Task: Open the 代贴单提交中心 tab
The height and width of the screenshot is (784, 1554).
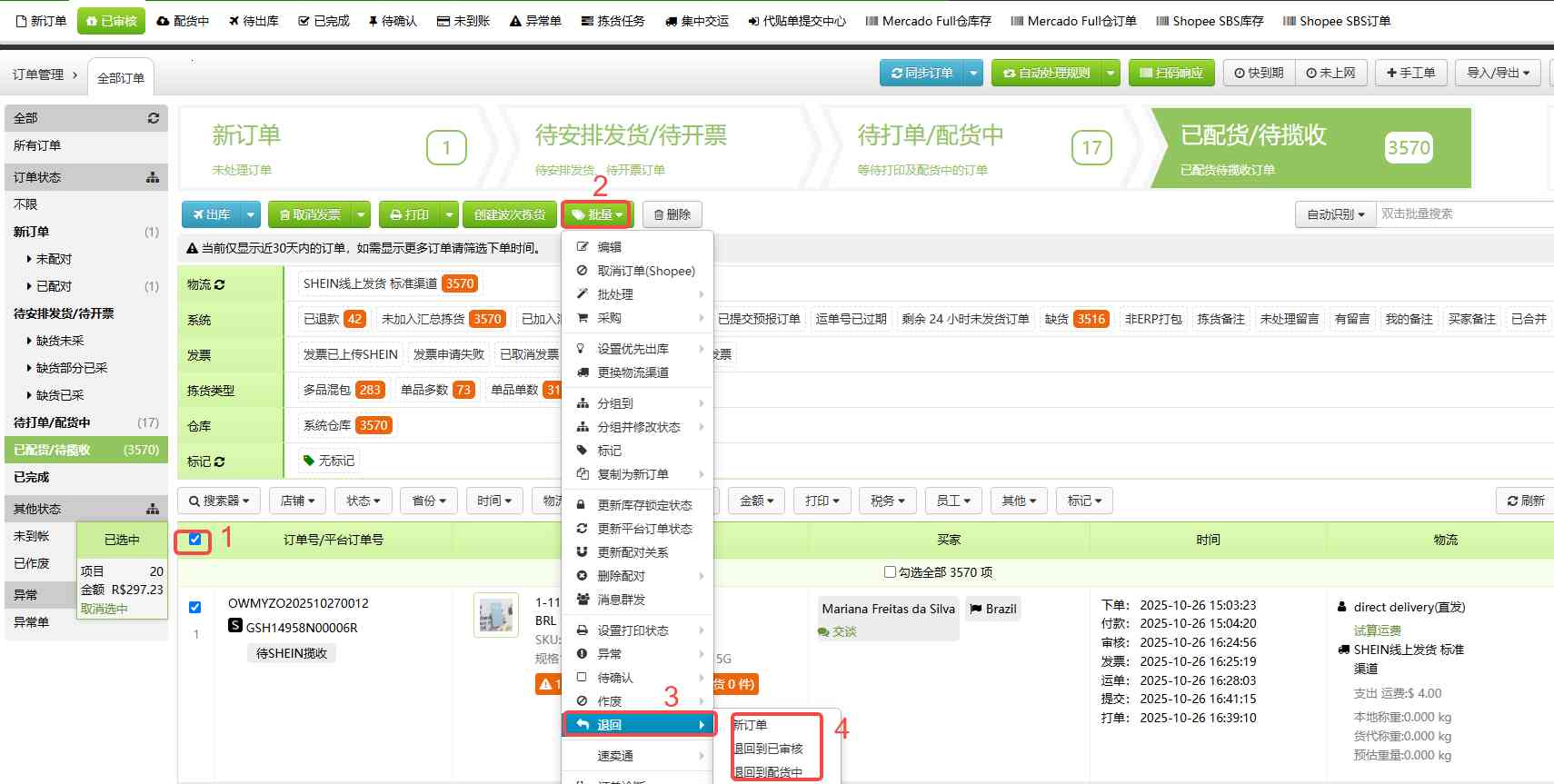Action: pyautogui.click(x=796, y=21)
